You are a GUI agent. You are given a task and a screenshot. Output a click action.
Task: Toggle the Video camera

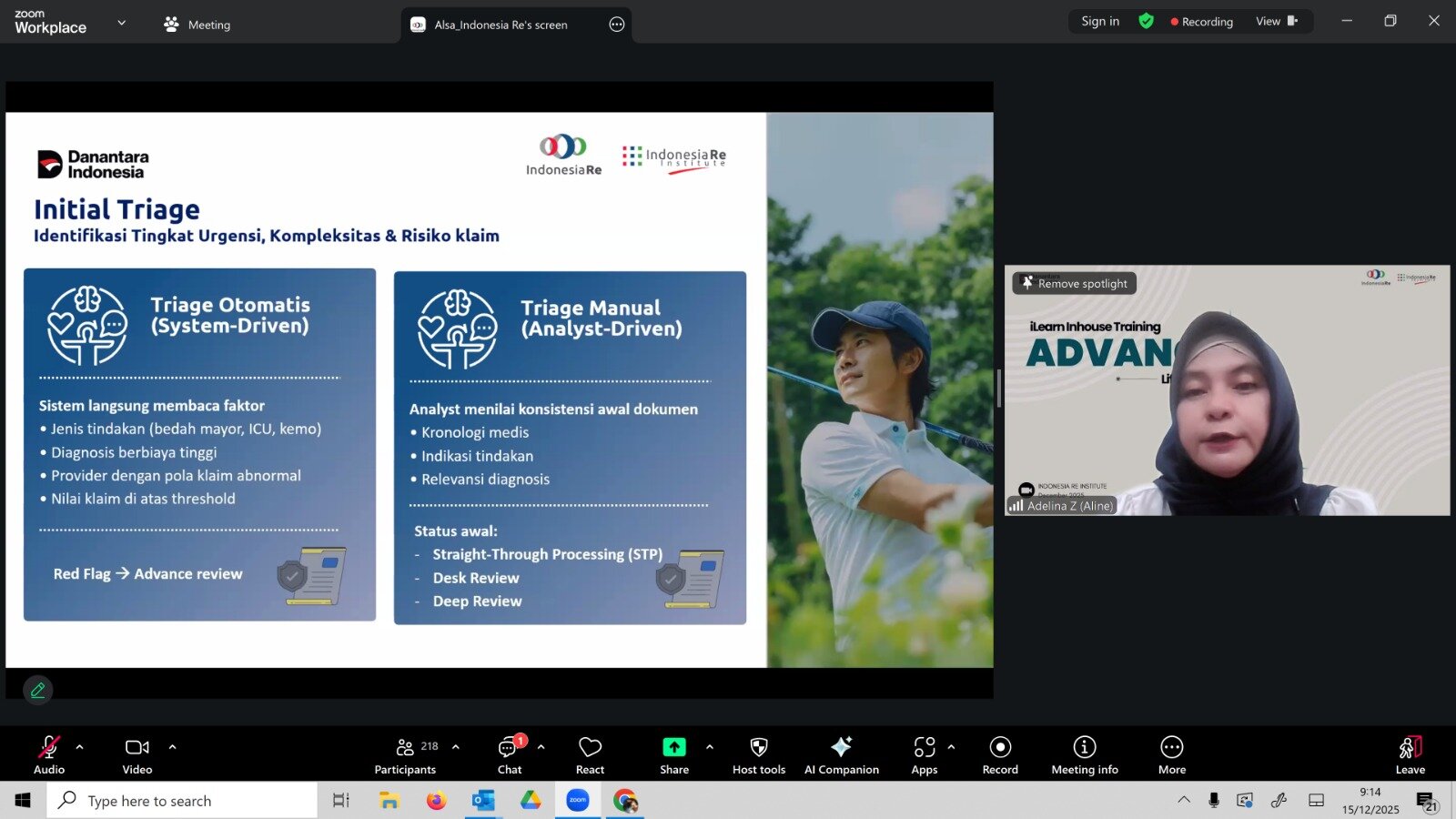tap(137, 754)
